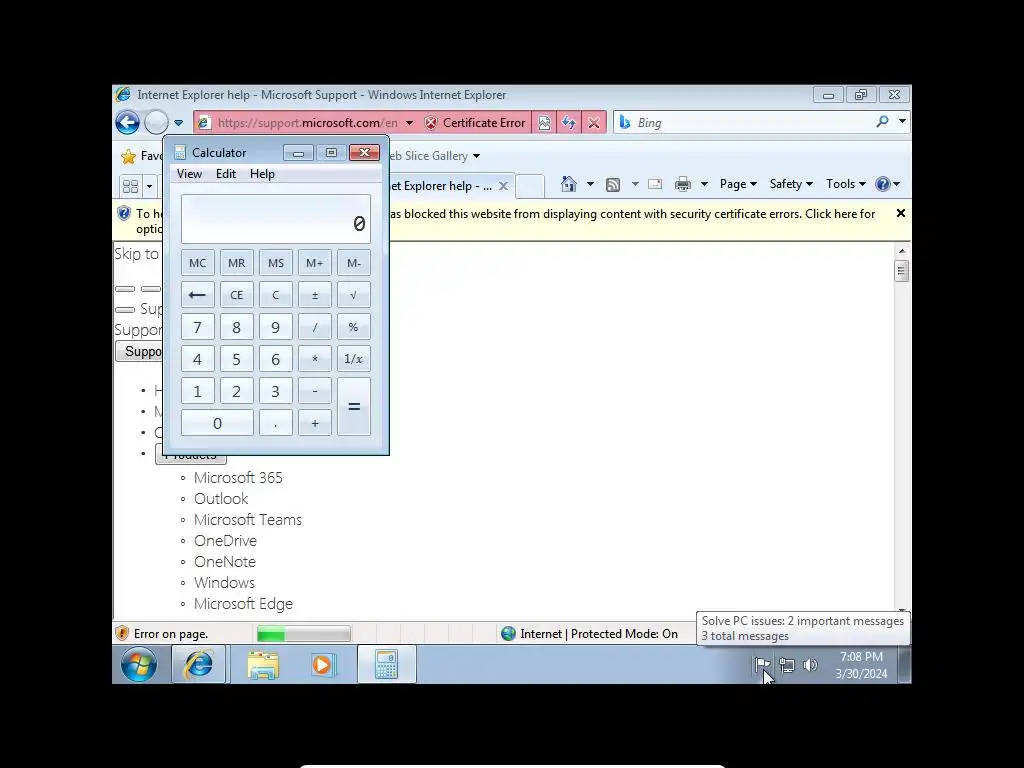1024x768 pixels.
Task: Open the Tools menu
Action: (846, 184)
